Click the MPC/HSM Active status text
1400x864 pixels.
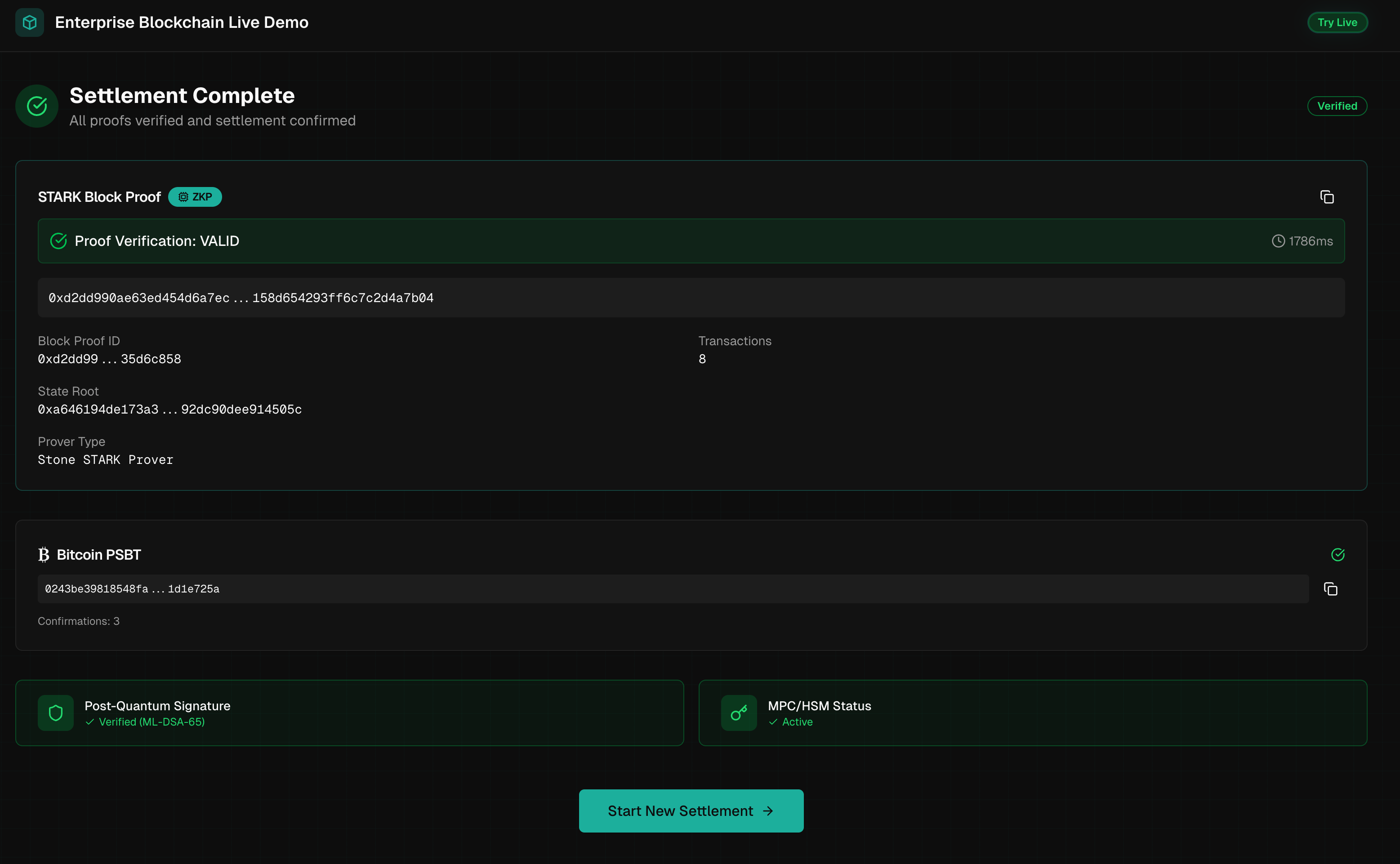797,721
